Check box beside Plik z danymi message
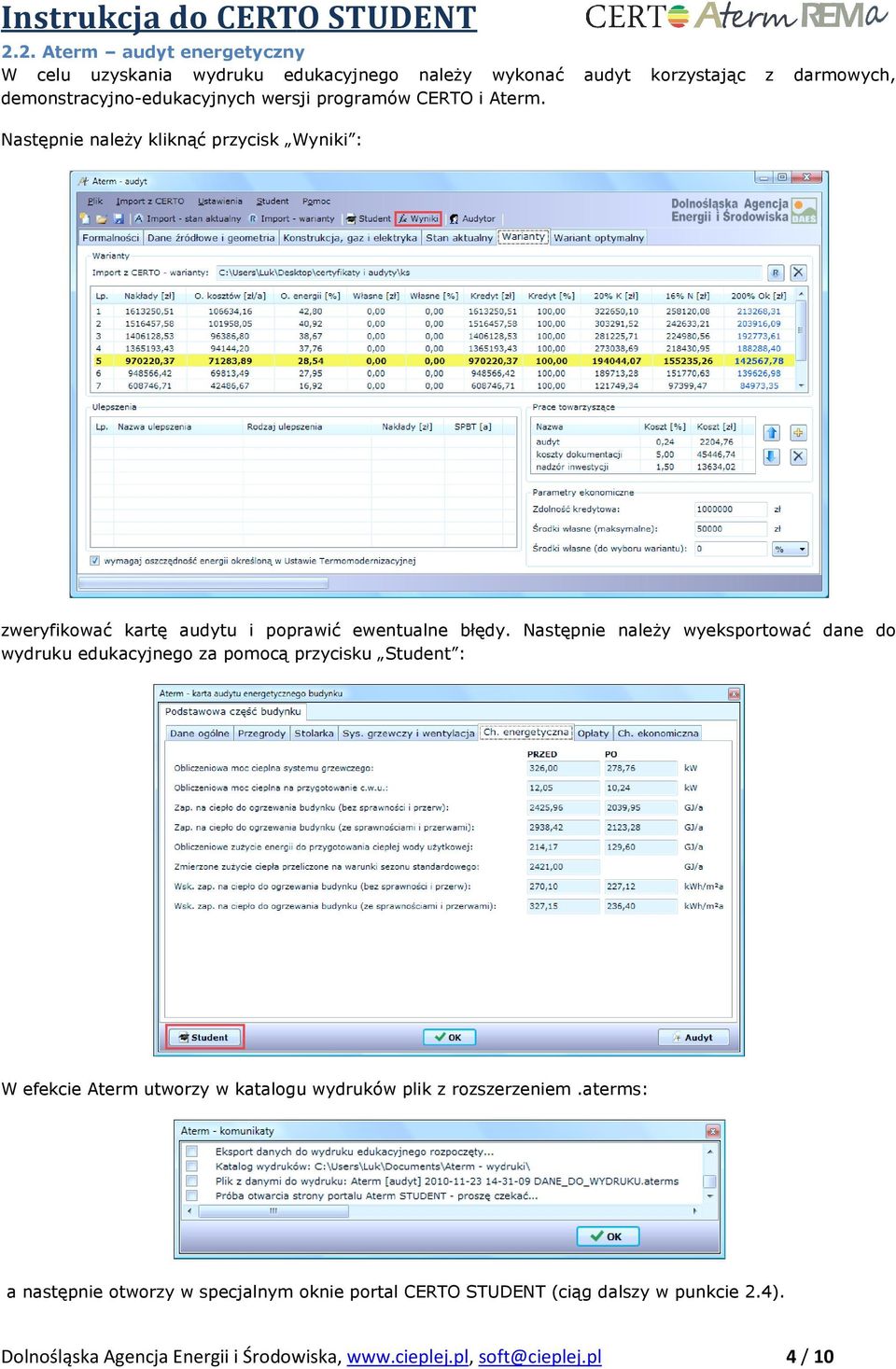This screenshot has height=1369, width=896. click(192, 1180)
